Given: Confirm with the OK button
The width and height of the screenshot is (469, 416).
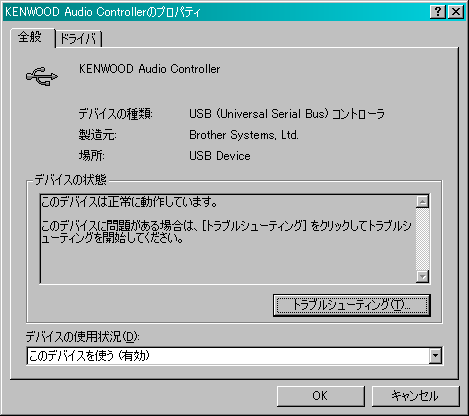Looking at the screenshot, I should 320,396.
